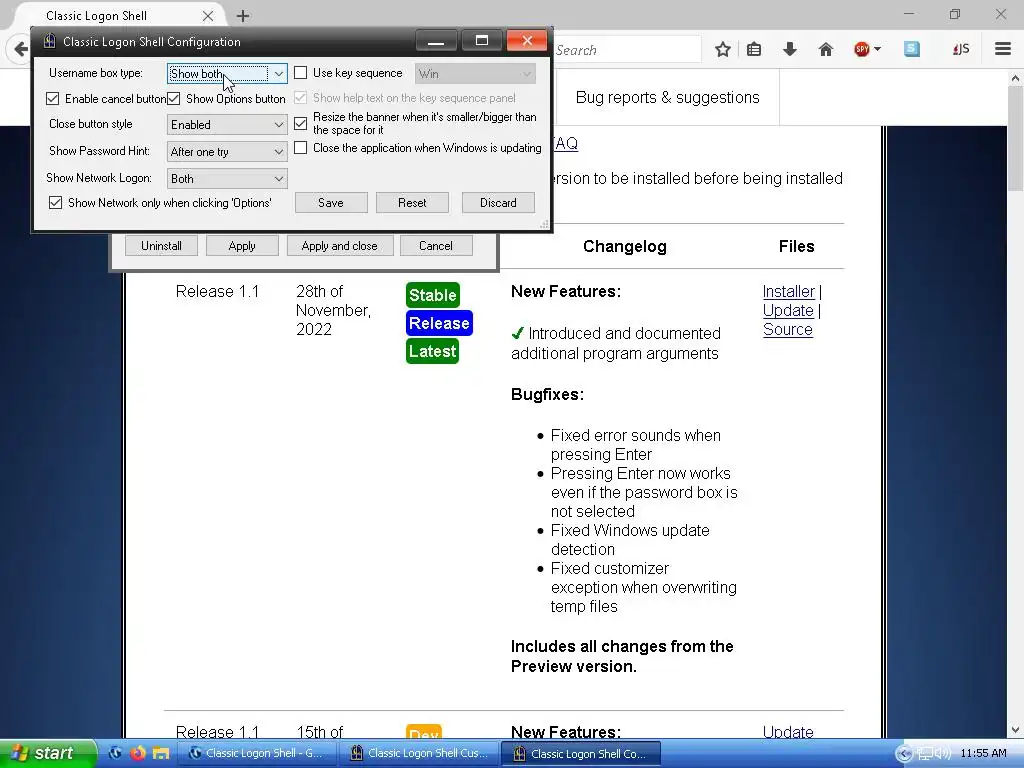Toggle Enable cancel button checkbox
Viewport: 1024px width, 768px height.
53,99
